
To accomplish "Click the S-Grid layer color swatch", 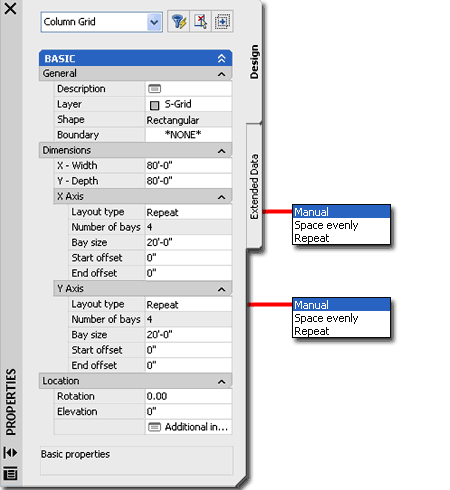I will 154,105.
